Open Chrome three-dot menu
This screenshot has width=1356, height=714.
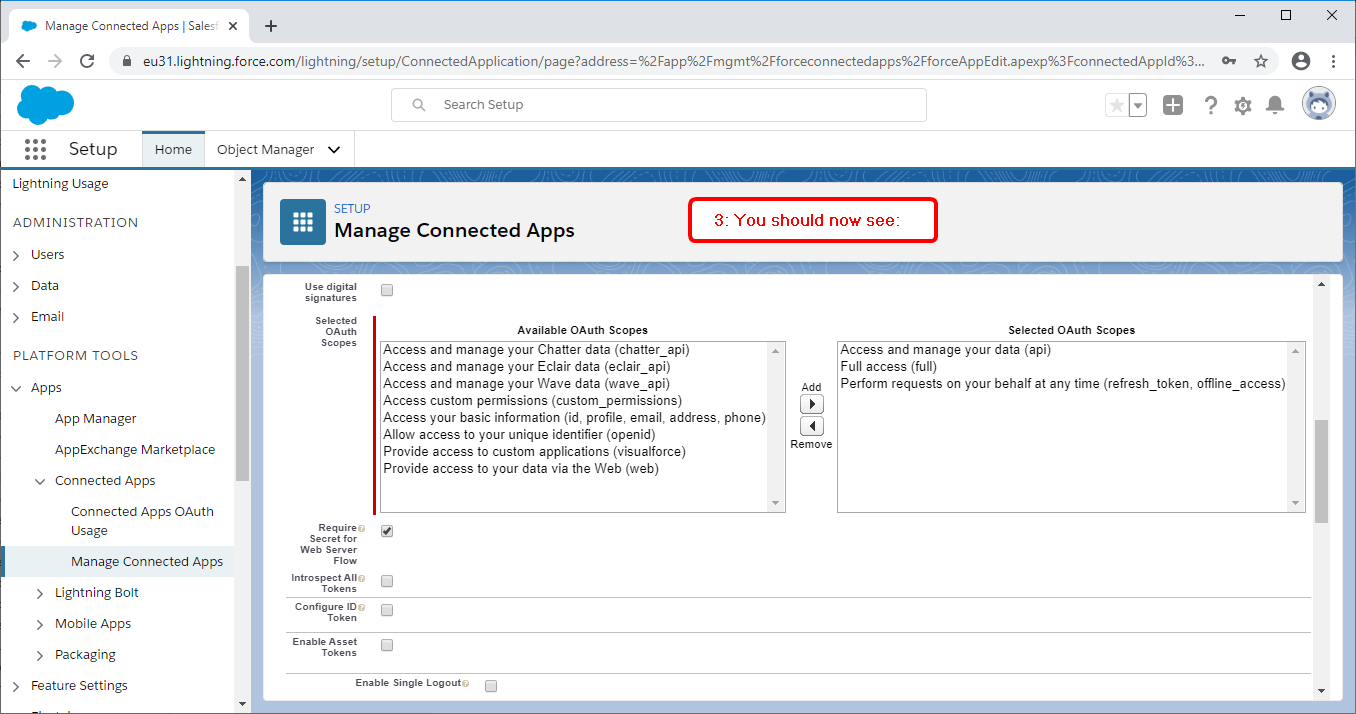click(x=1334, y=61)
